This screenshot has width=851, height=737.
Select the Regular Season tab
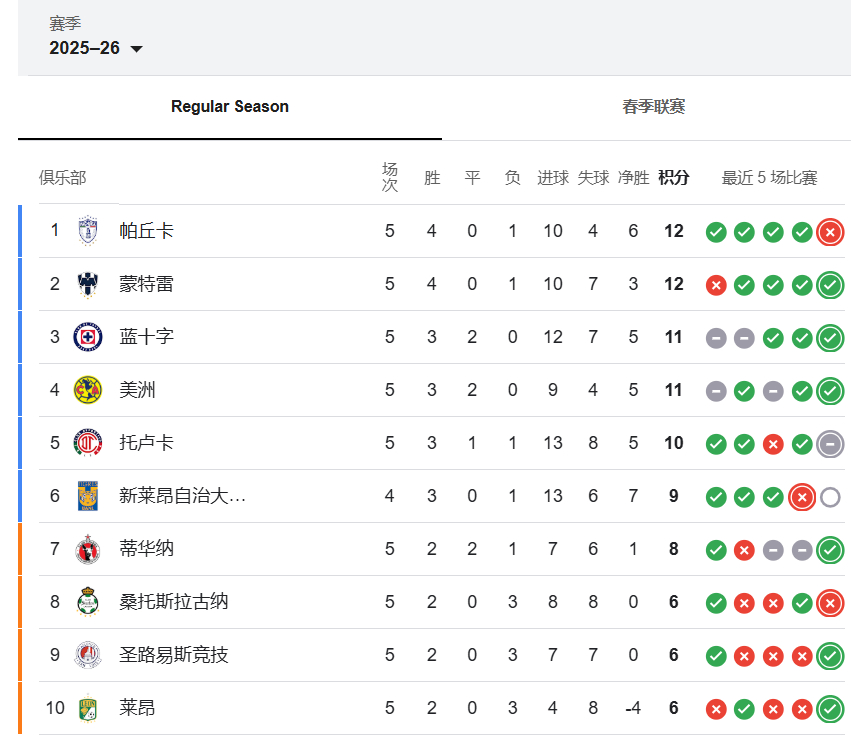click(230, 106)
